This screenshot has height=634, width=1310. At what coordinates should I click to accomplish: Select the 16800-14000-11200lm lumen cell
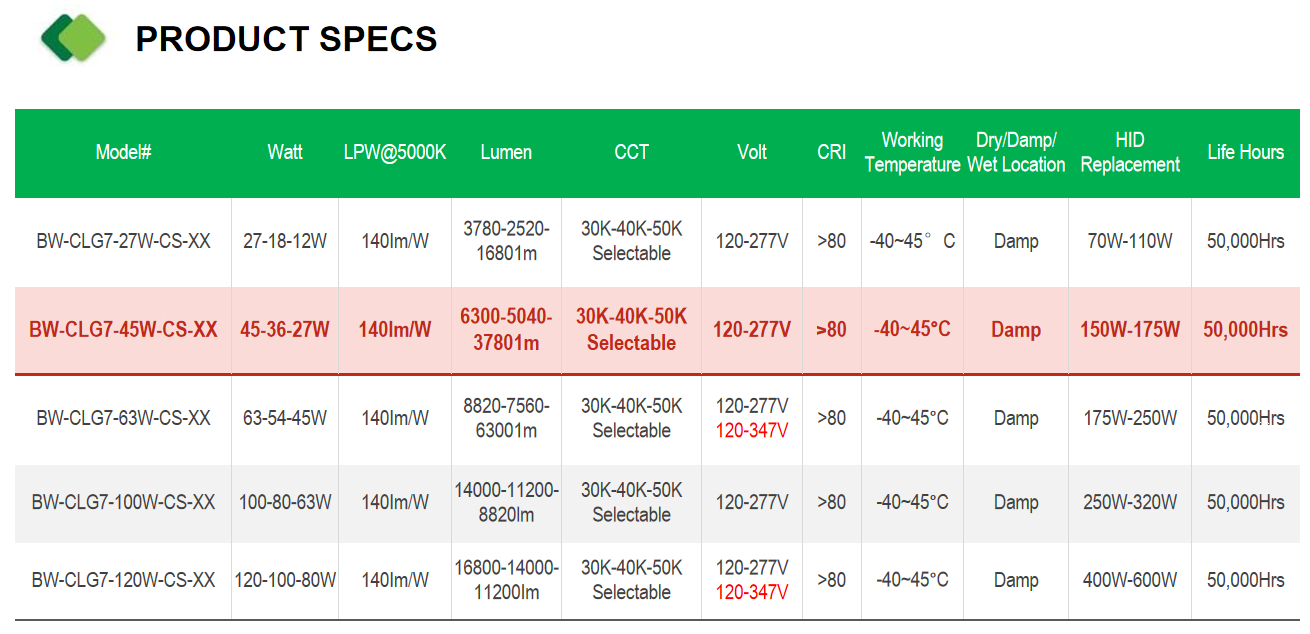click(x=506, y=580)
